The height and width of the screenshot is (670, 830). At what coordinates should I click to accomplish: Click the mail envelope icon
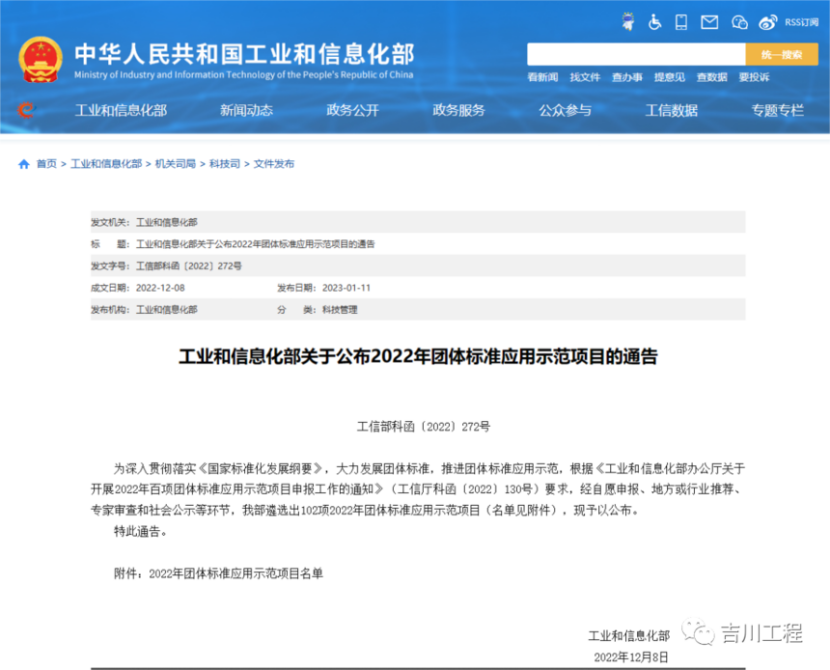coord(709,22)
